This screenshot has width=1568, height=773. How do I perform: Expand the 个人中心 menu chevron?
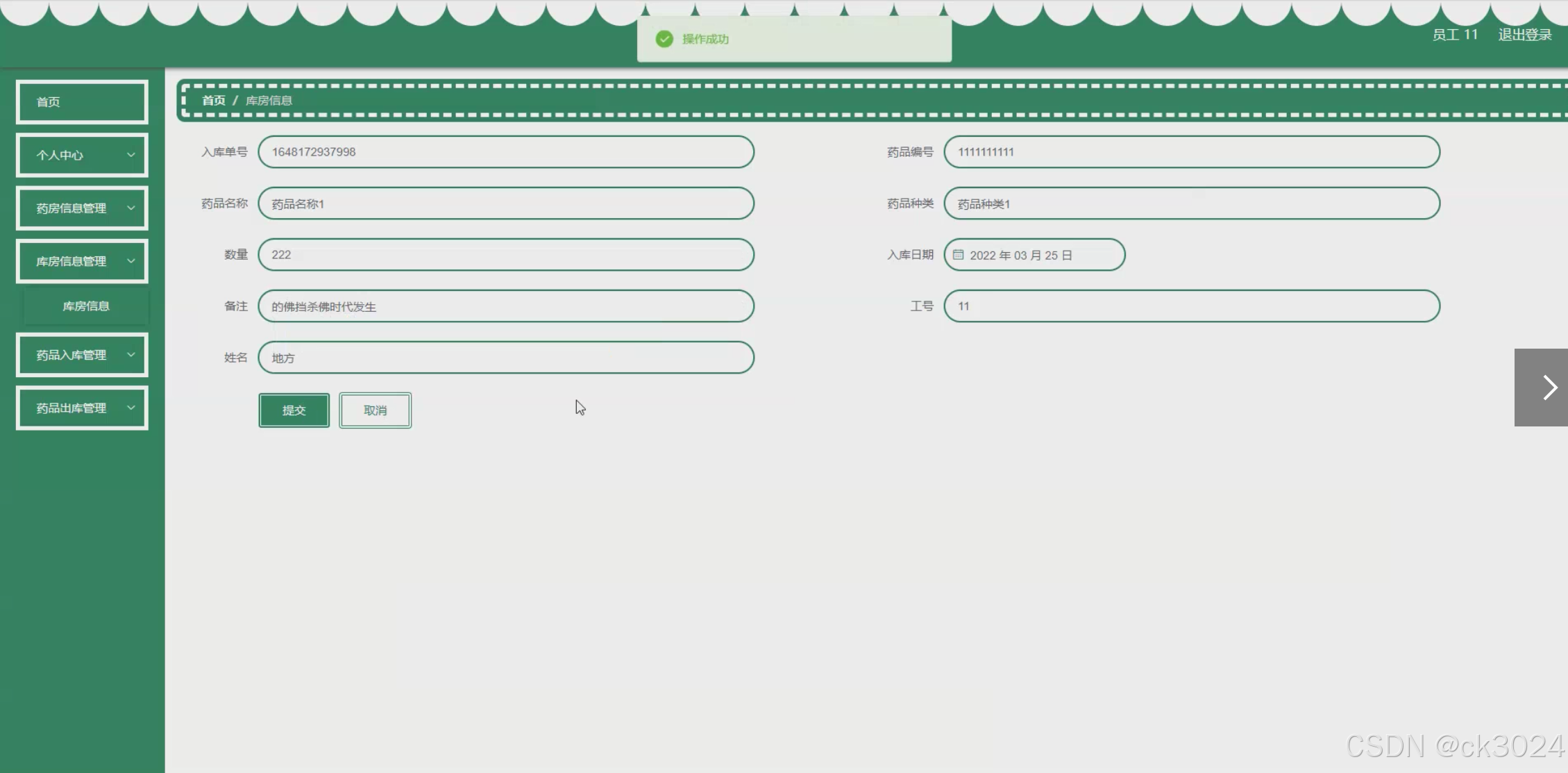[x=130, y=155]
